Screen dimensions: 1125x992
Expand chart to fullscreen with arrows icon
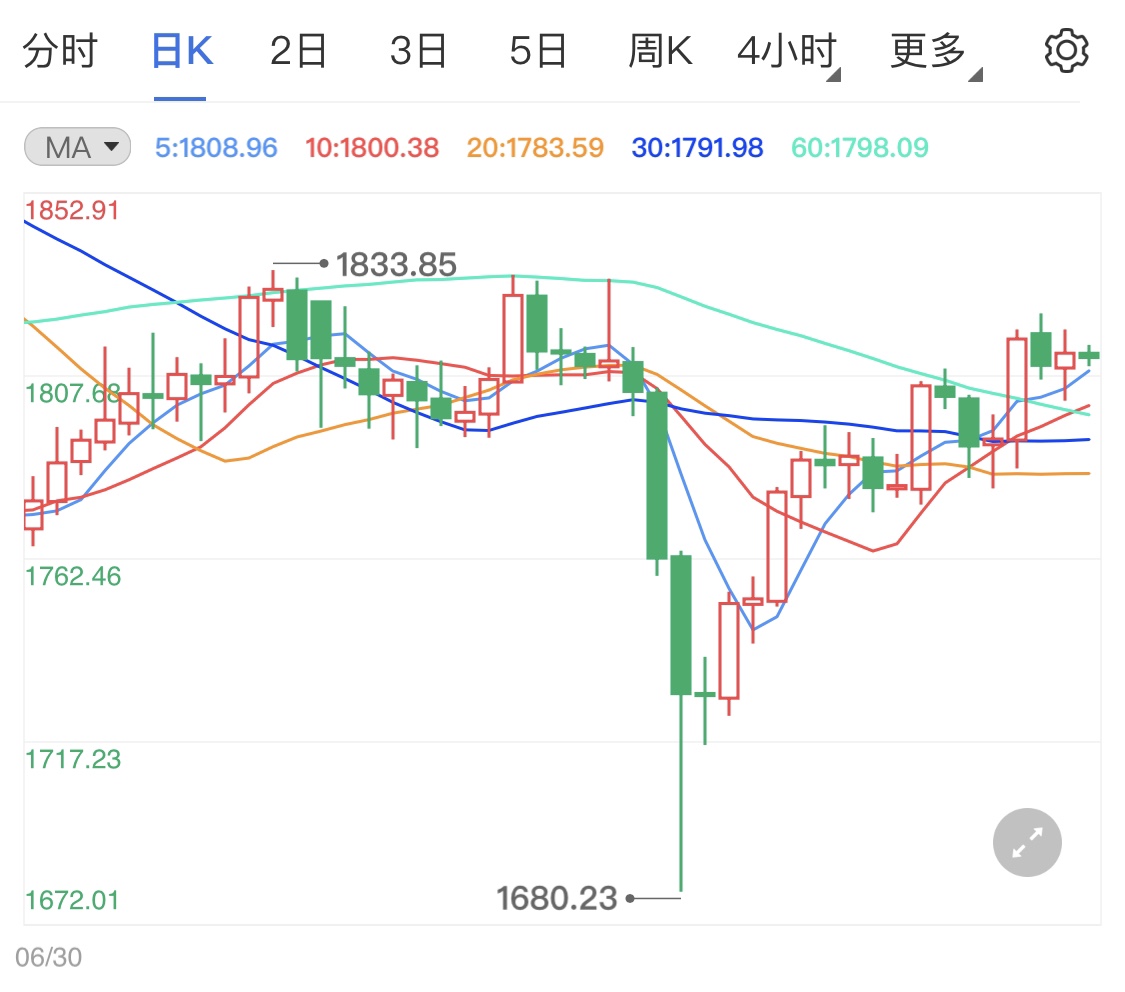[x=1026, y=842]
